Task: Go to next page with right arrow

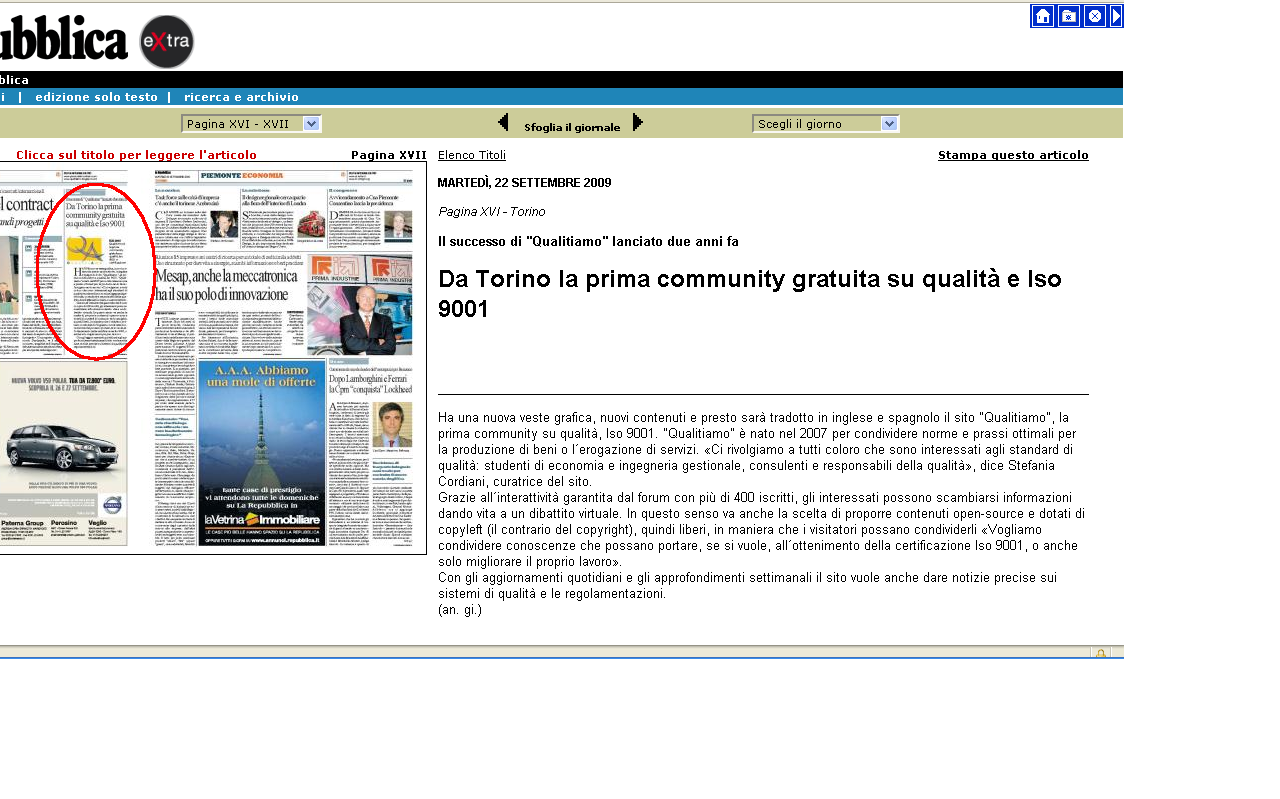Action: [x=638, y=123]
